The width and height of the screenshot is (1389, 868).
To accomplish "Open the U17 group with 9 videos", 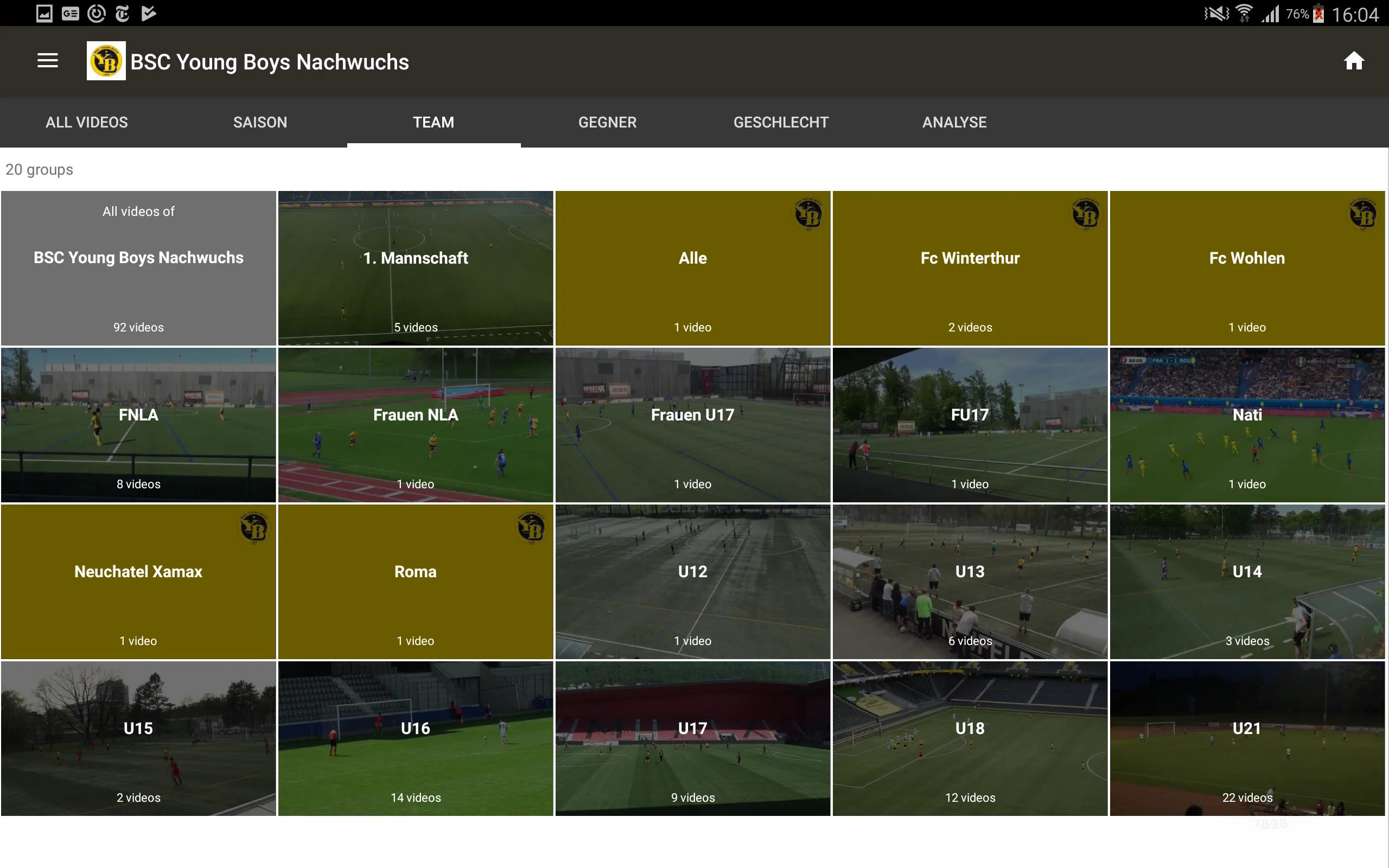I will [x=693, y=738].
